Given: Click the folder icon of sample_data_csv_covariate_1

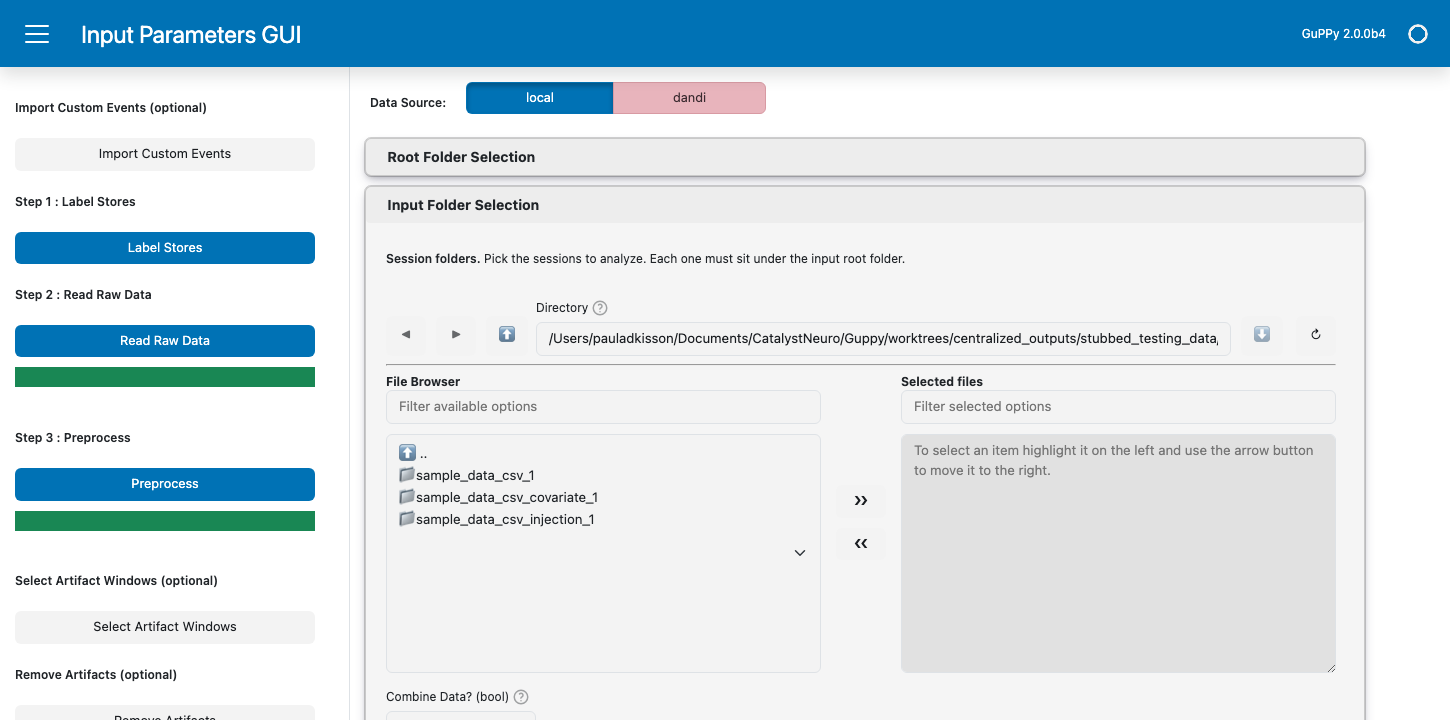Looking at the screenshot, I should pos(406,497).
